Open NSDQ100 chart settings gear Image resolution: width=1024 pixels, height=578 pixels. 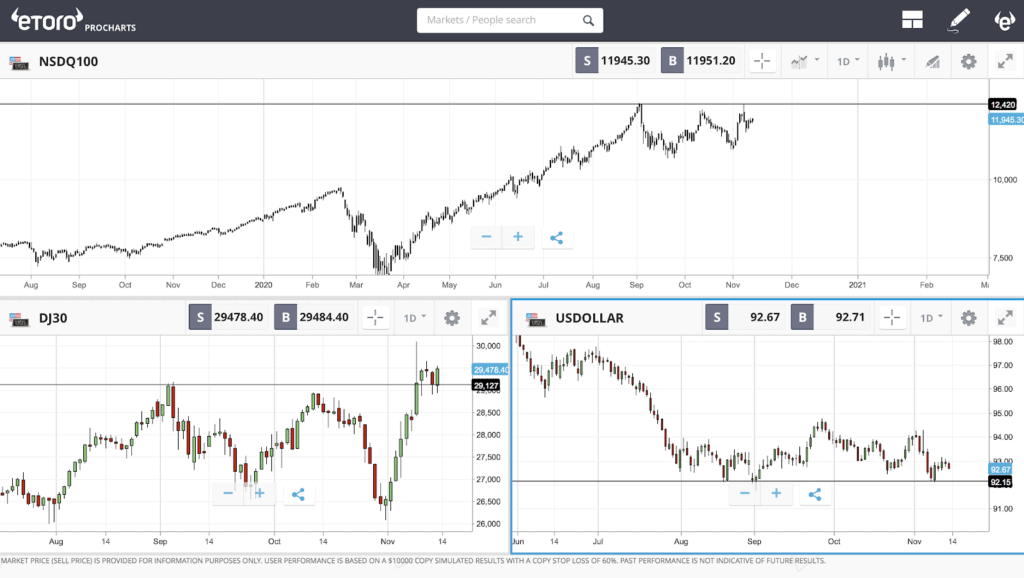pos(968,62)
